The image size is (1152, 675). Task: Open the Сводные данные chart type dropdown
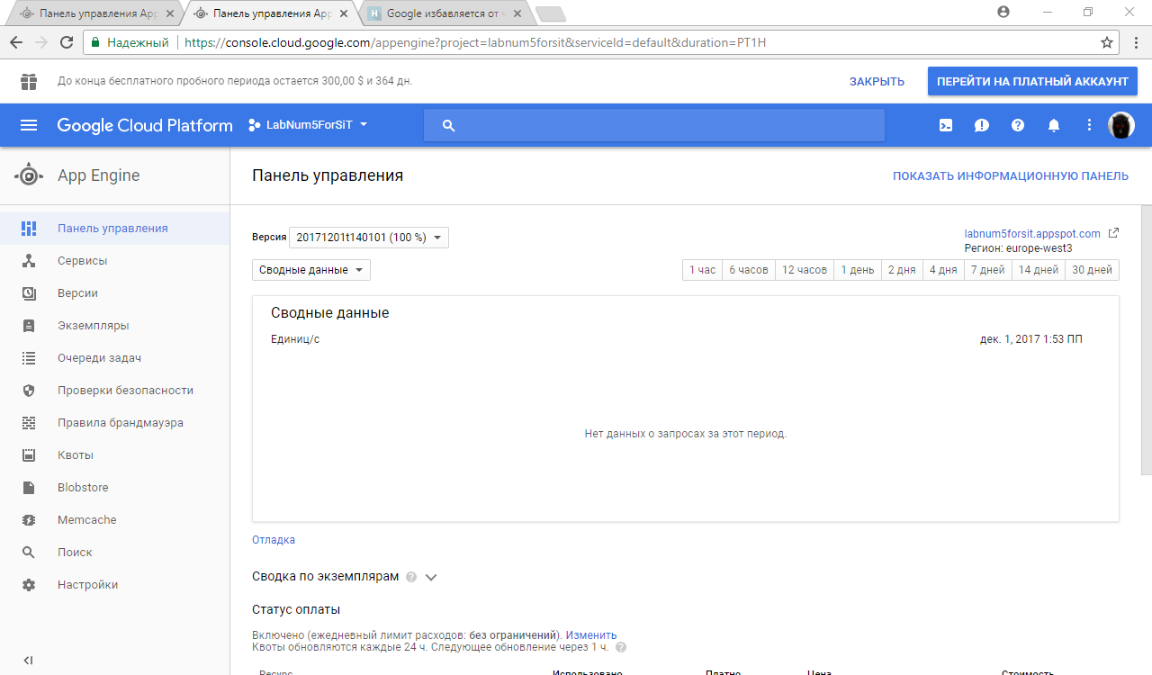point(312,270)
